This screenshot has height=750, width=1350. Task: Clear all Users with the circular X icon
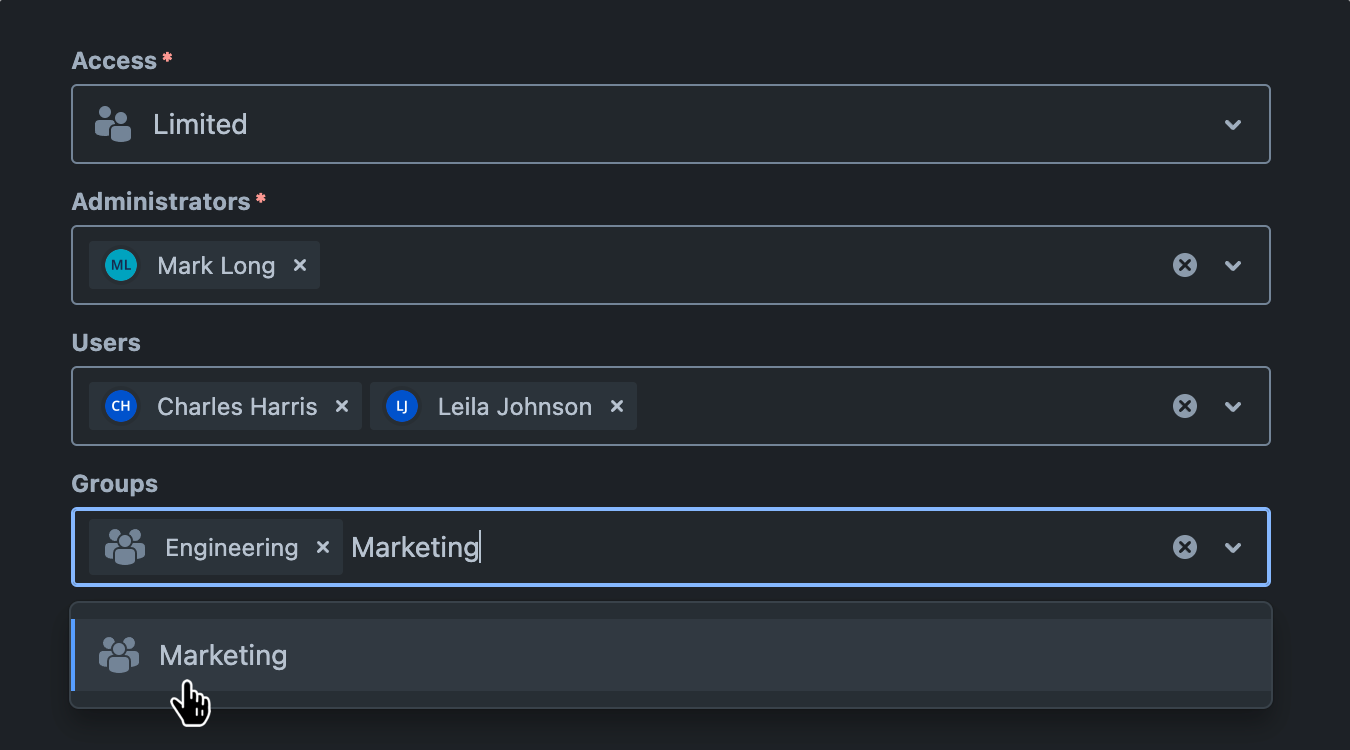tap(1185, 406)
